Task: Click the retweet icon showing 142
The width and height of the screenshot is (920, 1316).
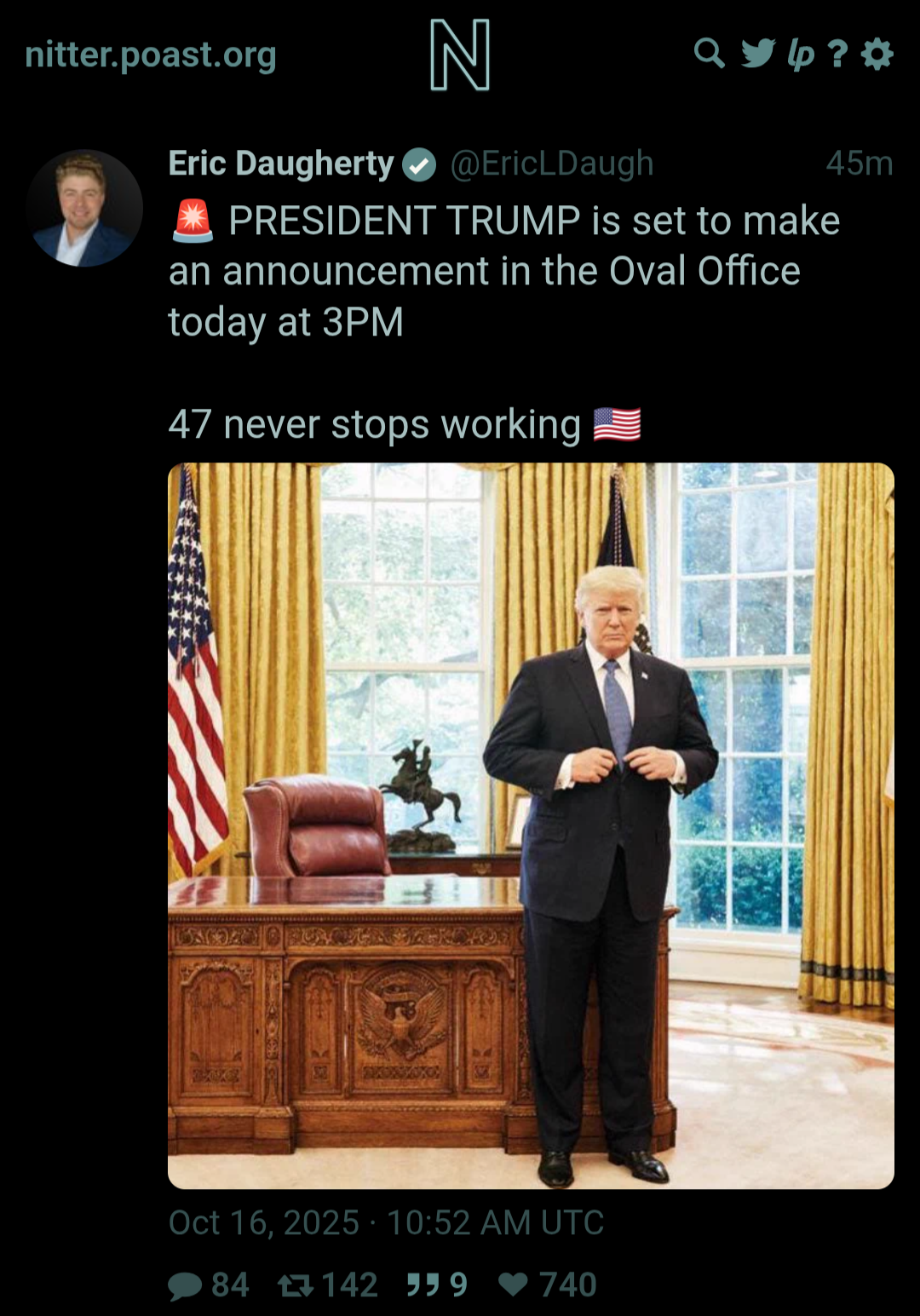Action: pos(296,1285)
